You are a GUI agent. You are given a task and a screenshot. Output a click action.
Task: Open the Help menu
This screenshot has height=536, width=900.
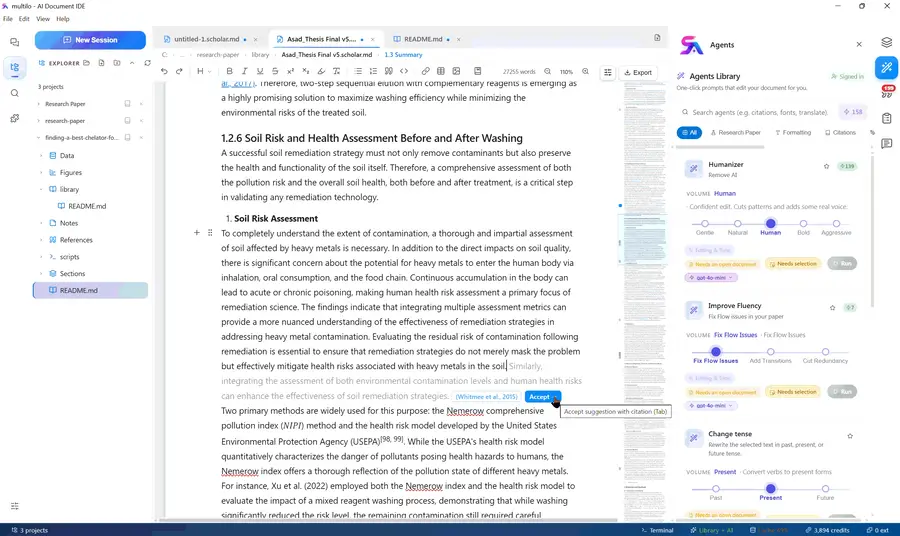point(63,19)
